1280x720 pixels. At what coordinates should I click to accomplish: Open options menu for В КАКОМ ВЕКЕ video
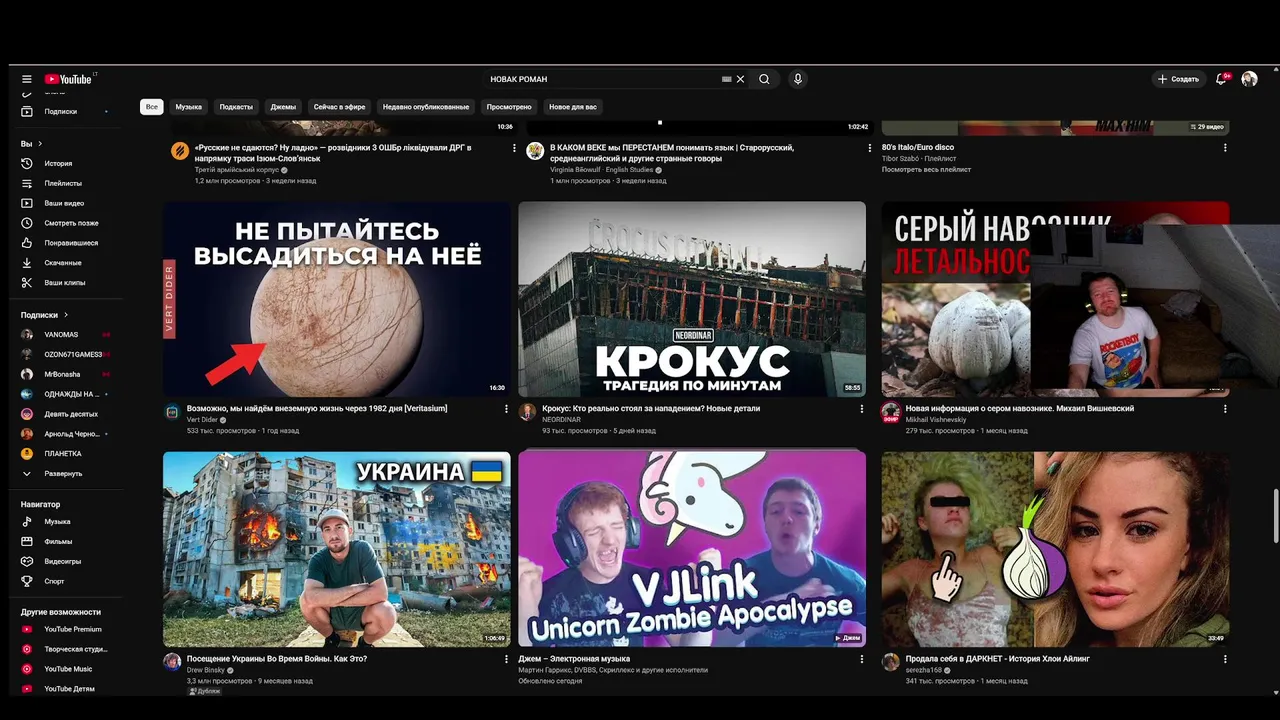[x=869, y=148]
